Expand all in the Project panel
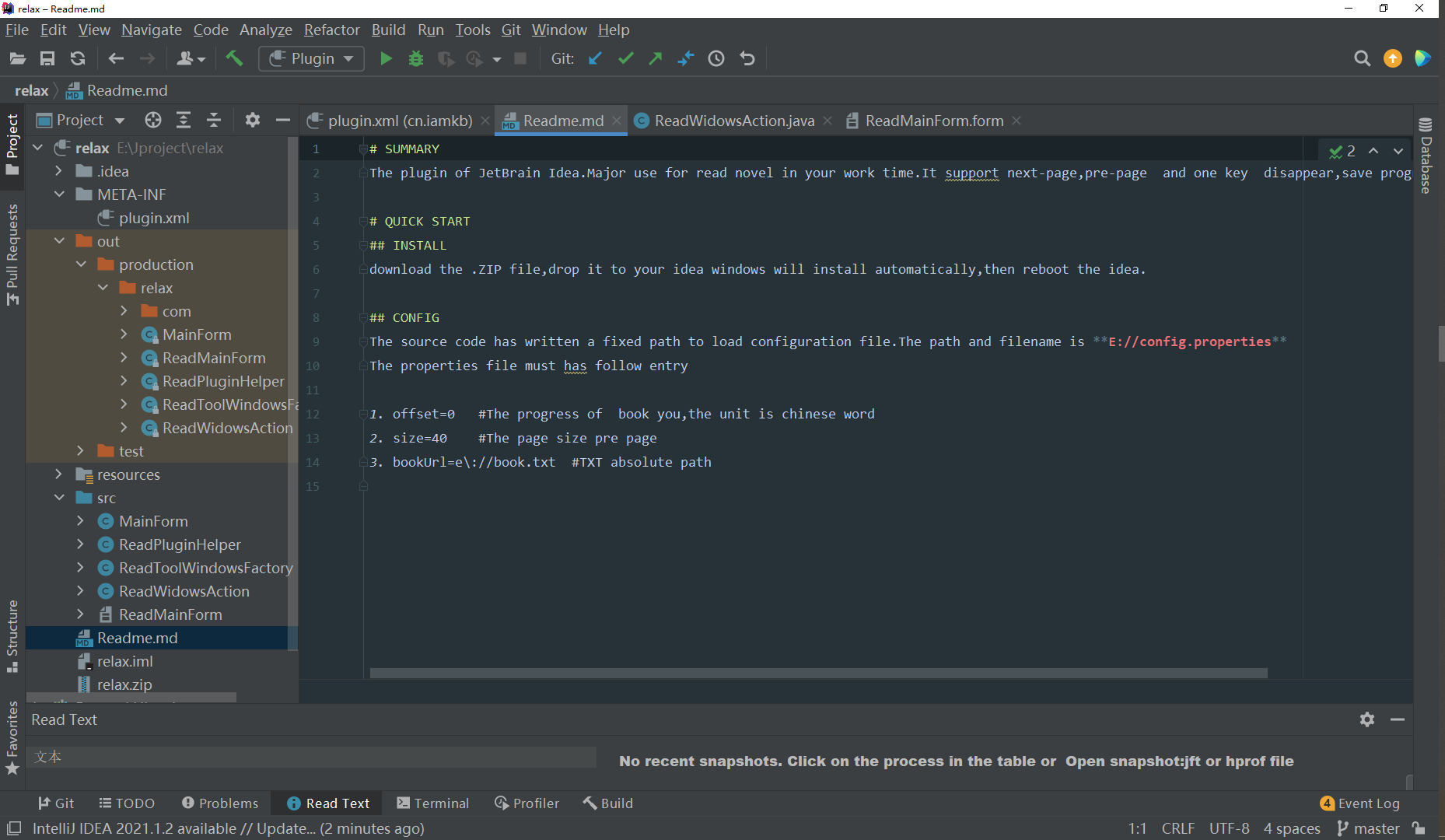1445x840 pixels. pyautogui.click(x=184, y=120)
